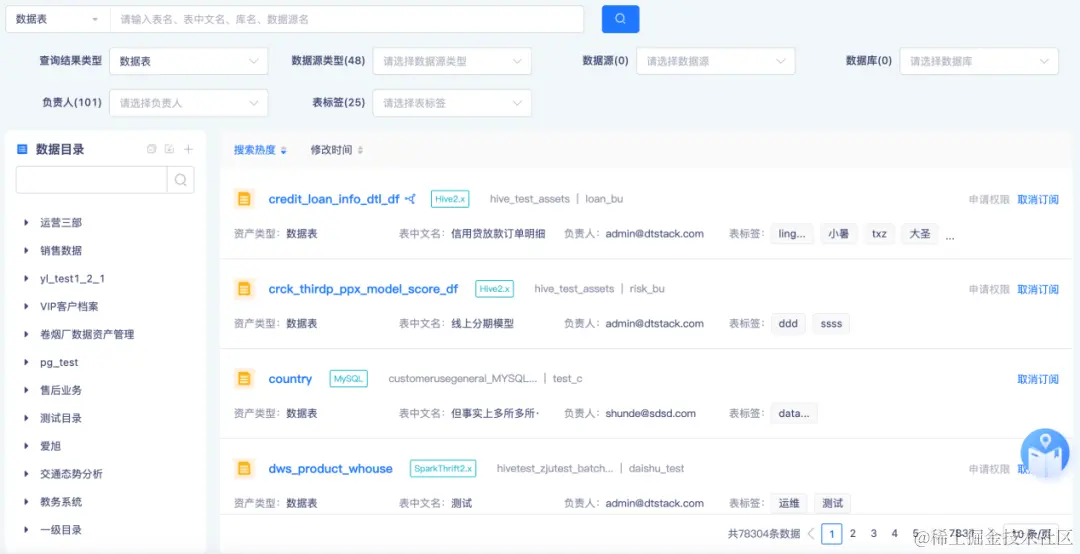Click the import icon in data catalog header

[x=169, y=149]
